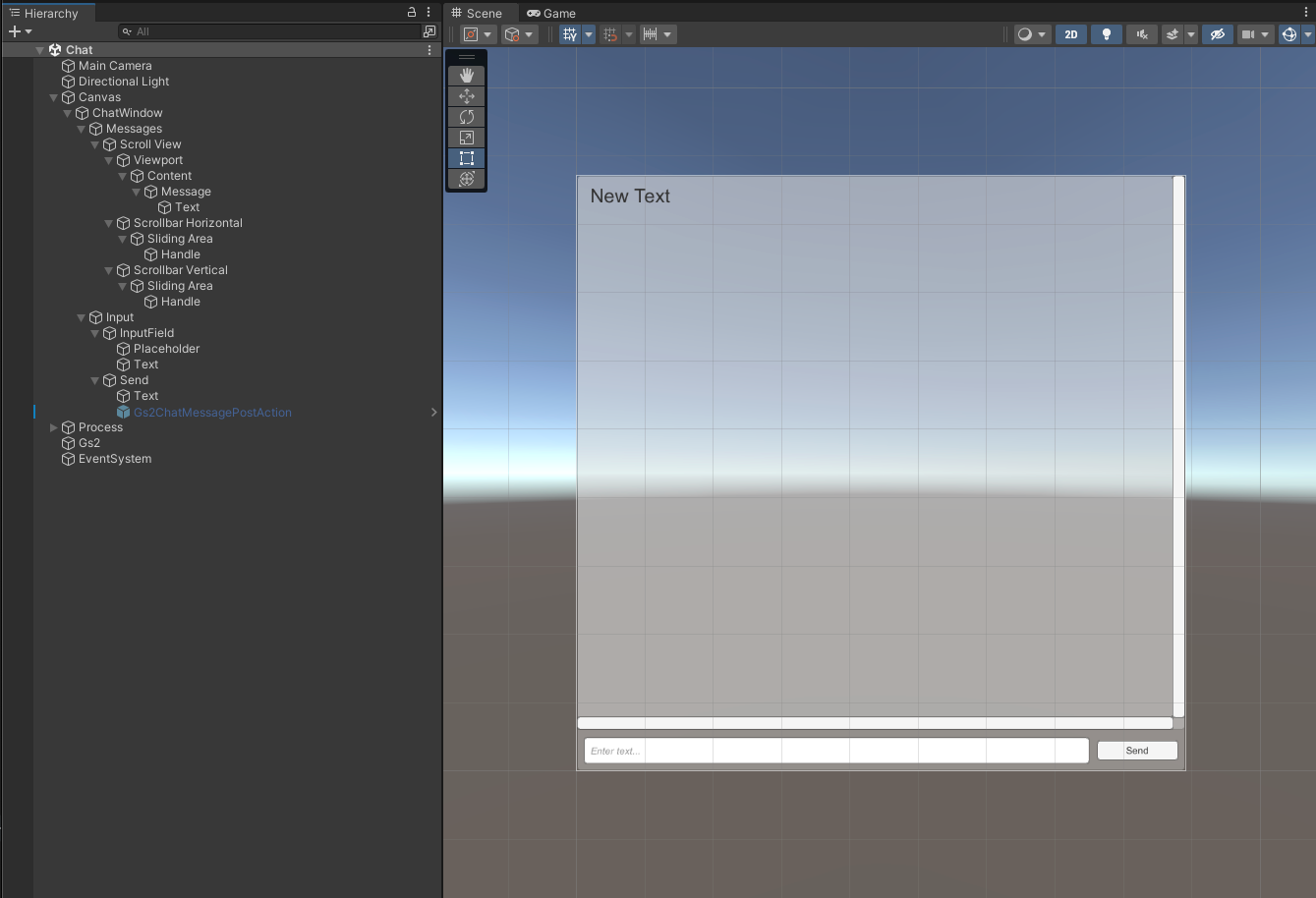The image size is (1316, 898).
Task: Click the cube icon beside Placeholder
Action: click(x=123, y=349)
